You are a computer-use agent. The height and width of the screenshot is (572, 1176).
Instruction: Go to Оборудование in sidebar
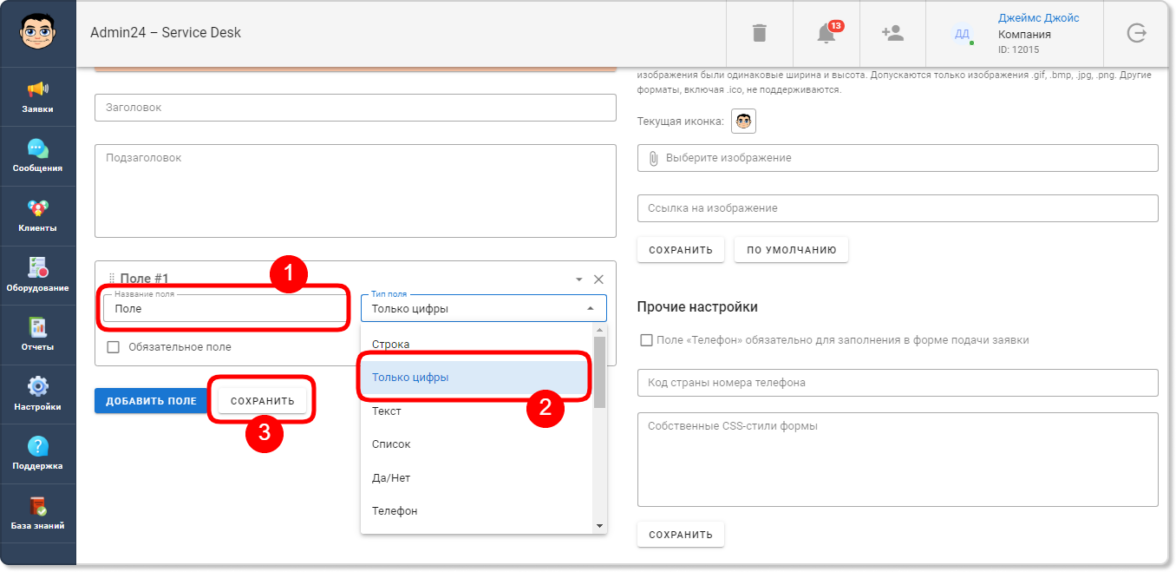click(38, 275)
